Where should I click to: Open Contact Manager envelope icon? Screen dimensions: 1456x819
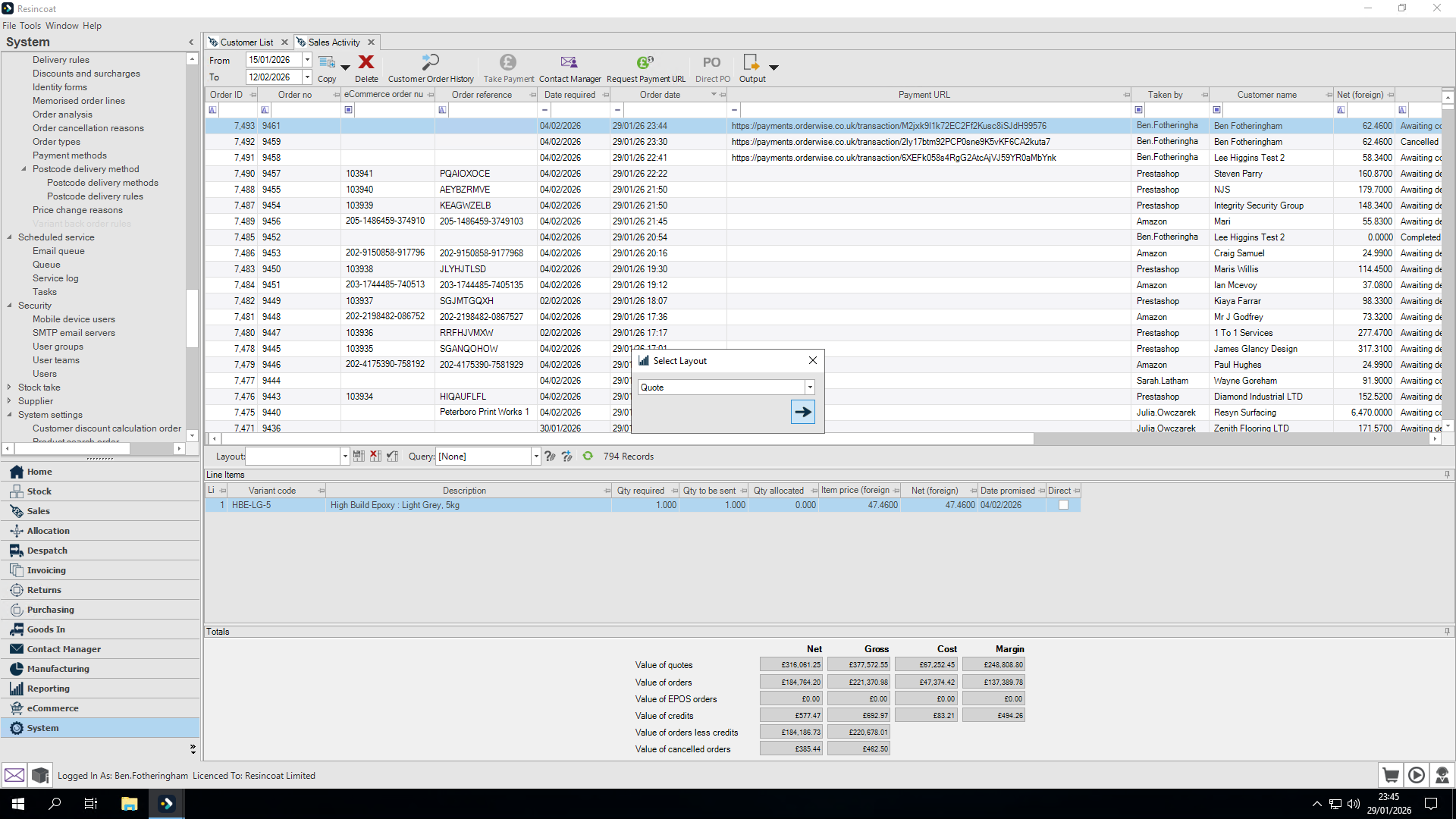(x=569, y=62)
